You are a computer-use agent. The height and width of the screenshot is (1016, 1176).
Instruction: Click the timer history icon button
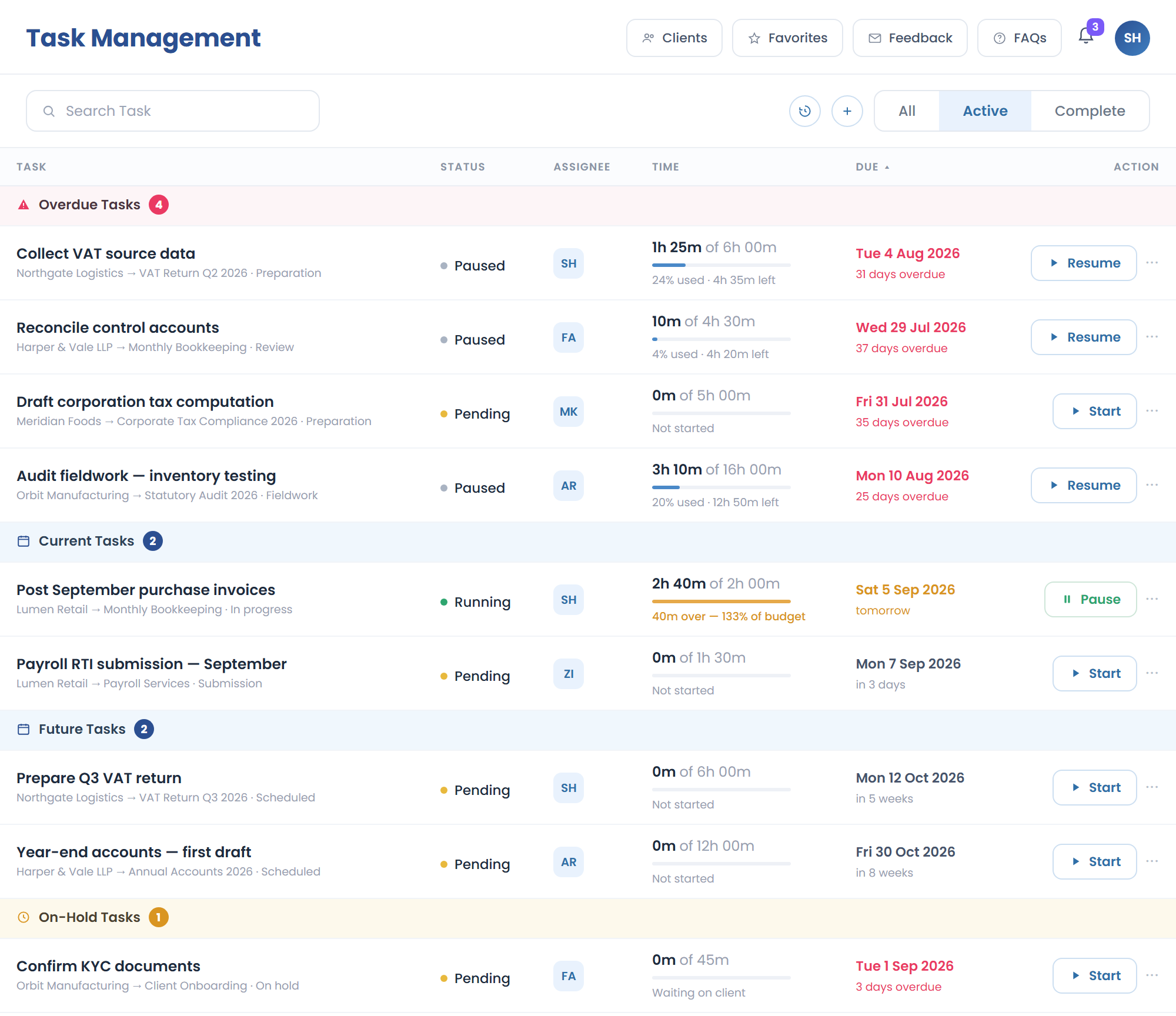804,111
